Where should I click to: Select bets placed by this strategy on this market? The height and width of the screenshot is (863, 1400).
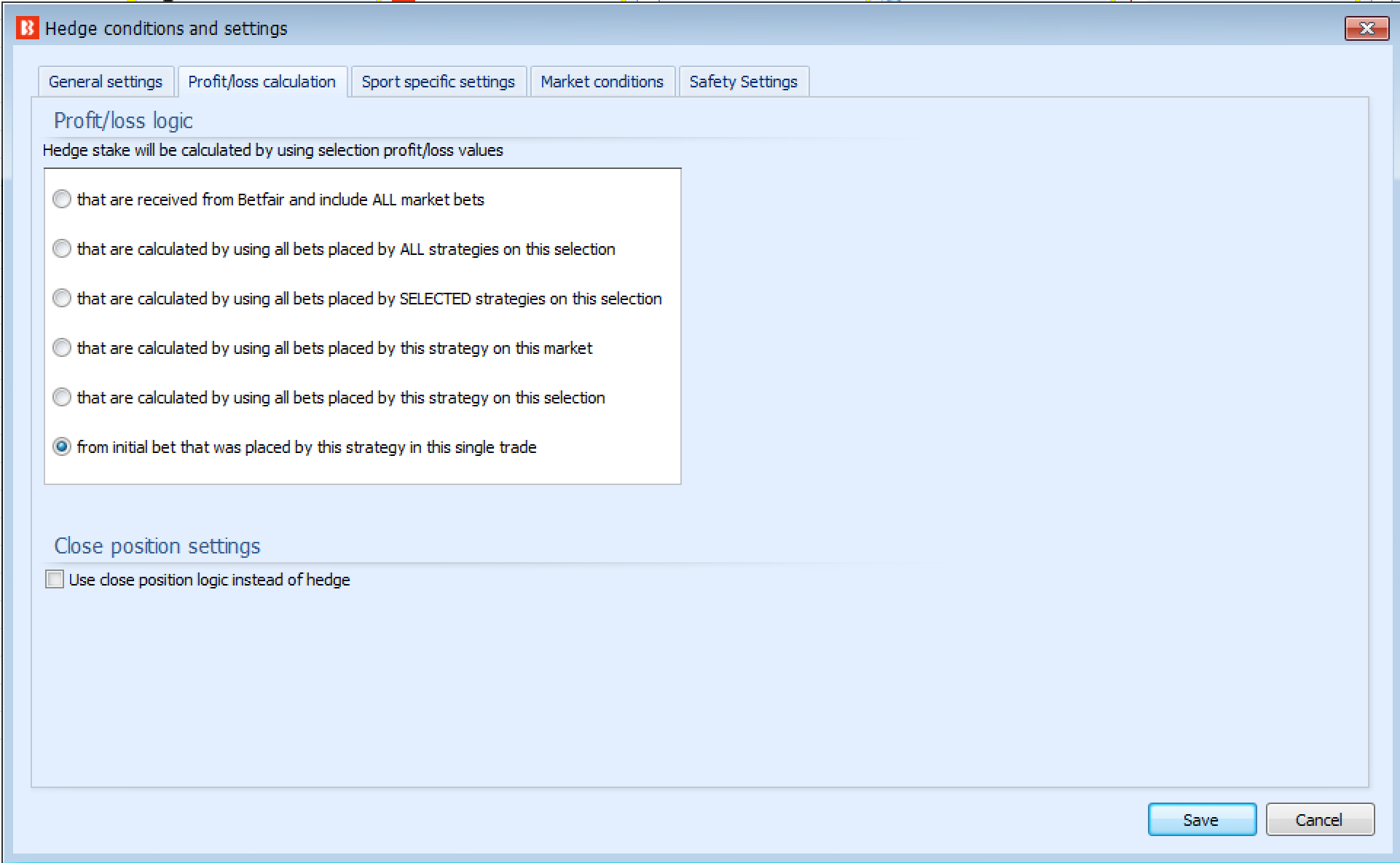[62, 347]
